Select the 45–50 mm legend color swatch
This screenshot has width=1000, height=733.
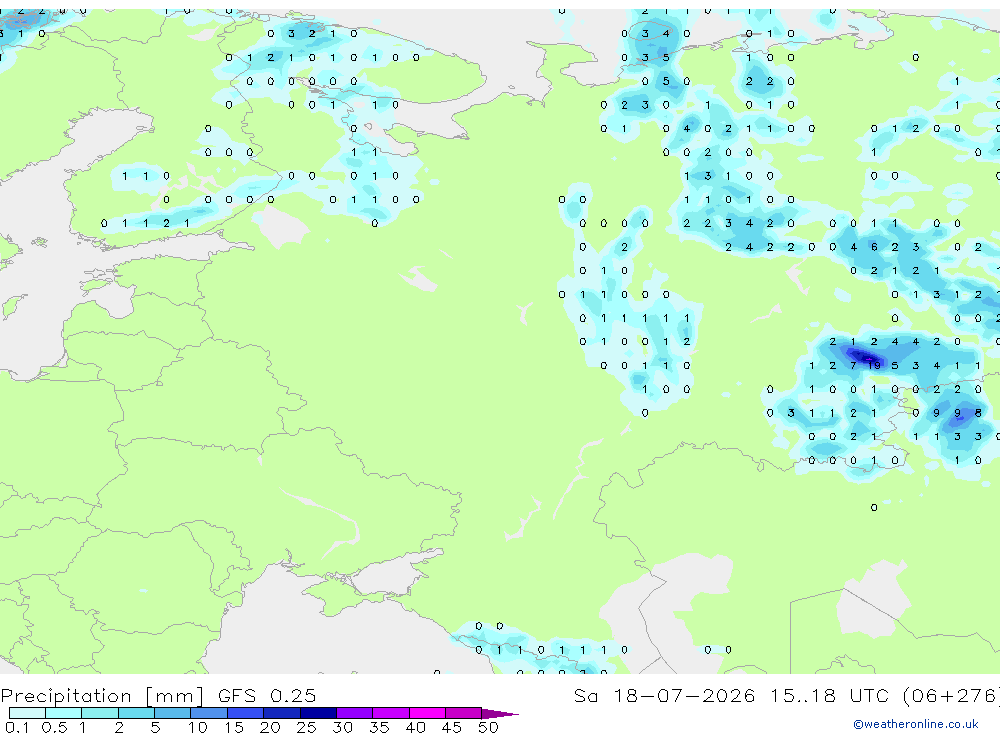463,713
